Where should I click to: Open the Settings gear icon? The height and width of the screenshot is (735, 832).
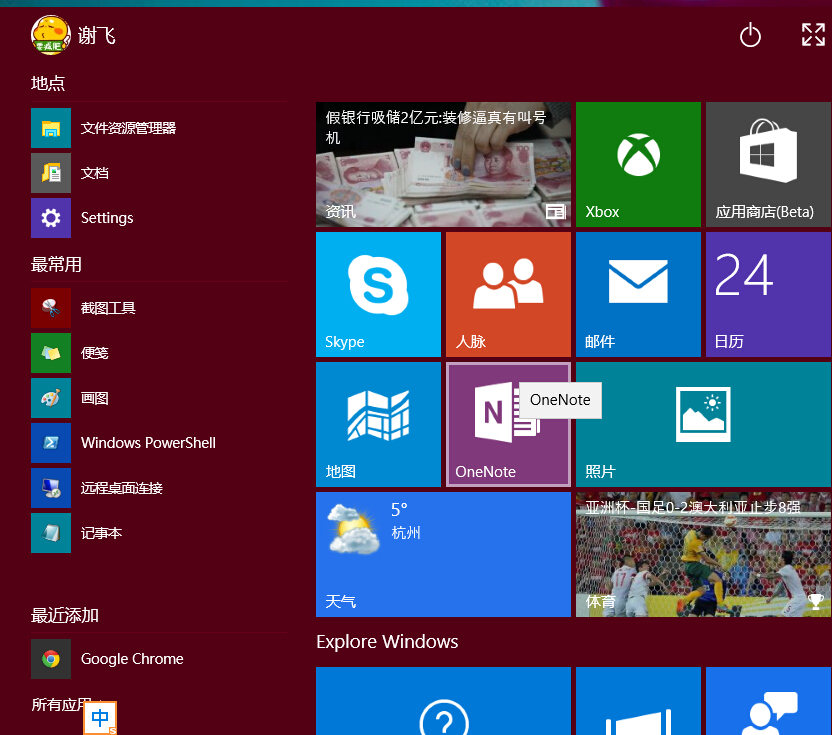click(50, 218)
